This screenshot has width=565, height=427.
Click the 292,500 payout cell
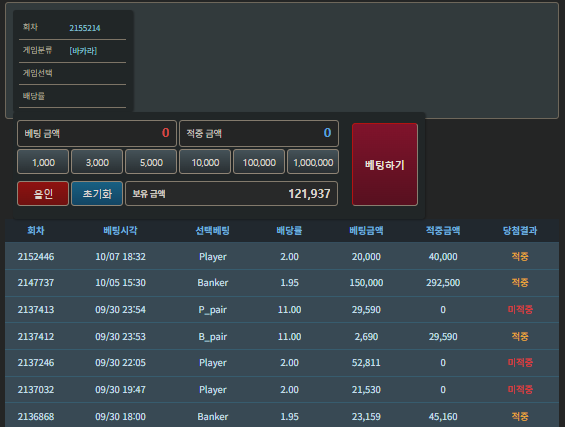(443, 283)
